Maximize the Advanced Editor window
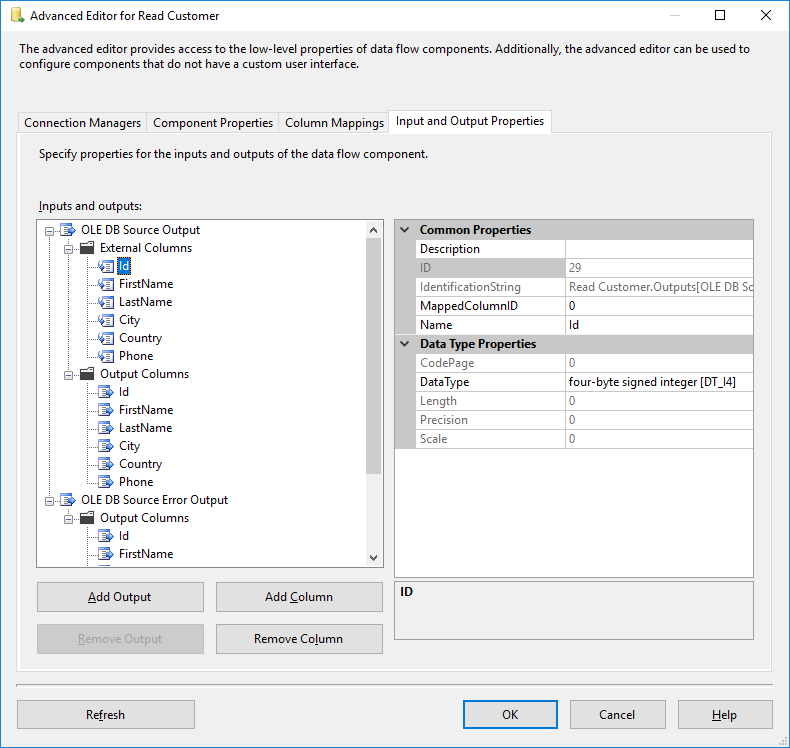The height and width of the screenshot is (748, 790). [x=720, y=16]
